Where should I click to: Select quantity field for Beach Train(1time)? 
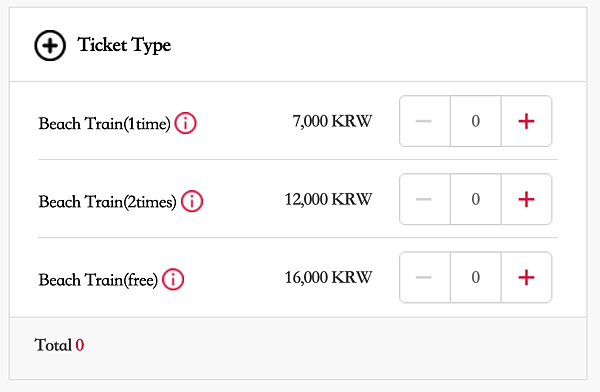(476, 121)
